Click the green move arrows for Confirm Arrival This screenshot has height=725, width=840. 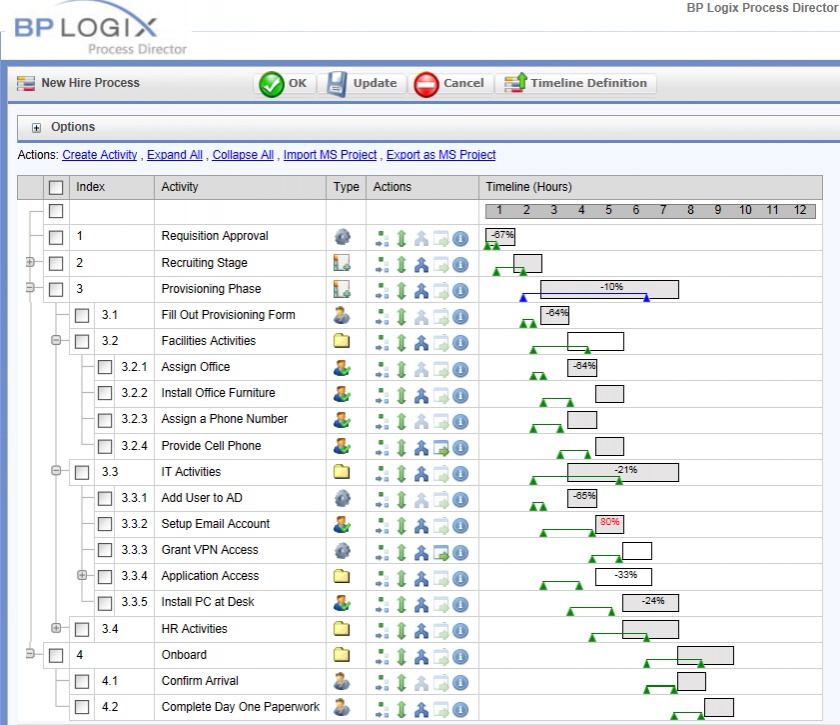coord(402,683)
